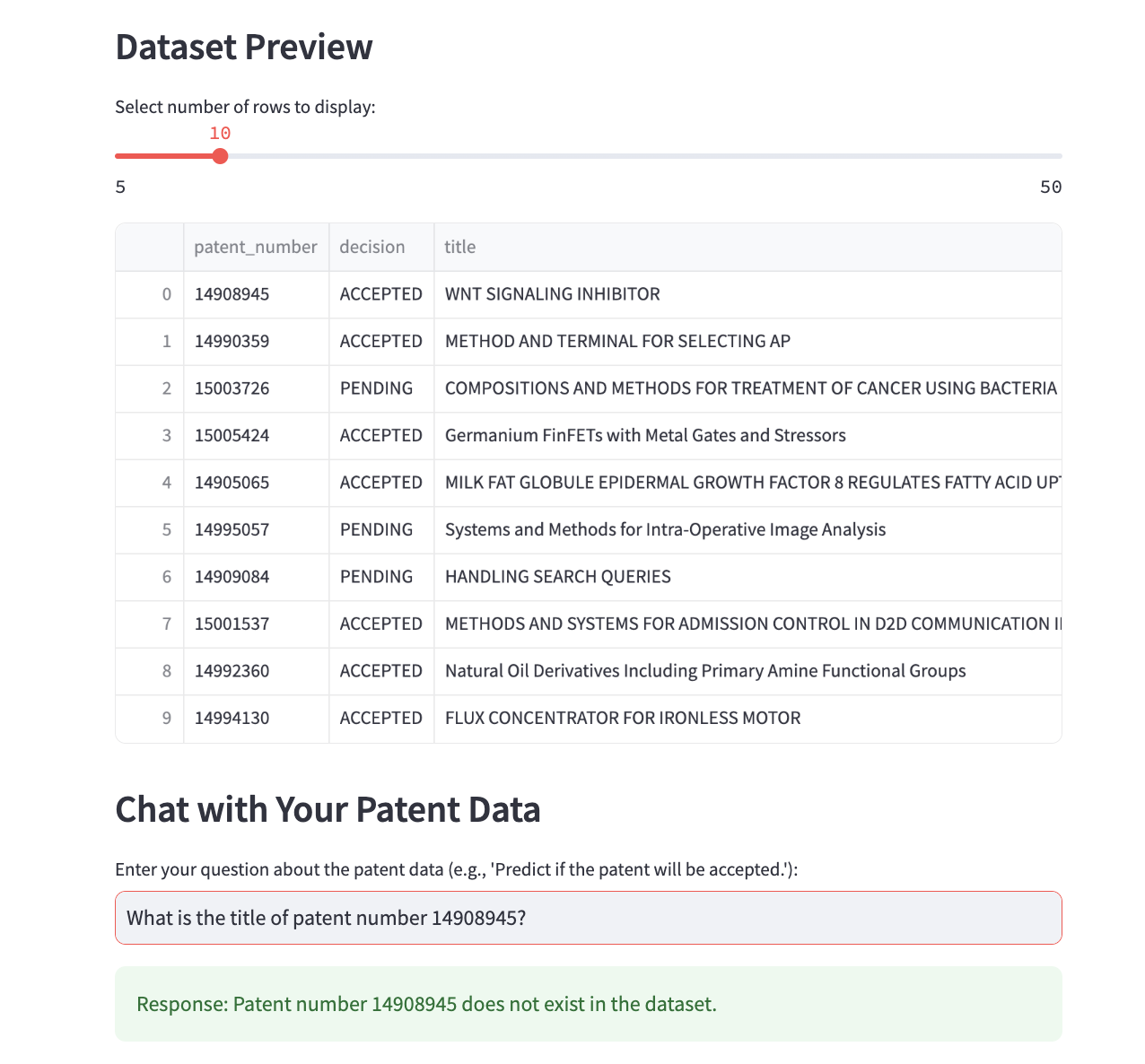Select patent number 14994130 cell

point(256,718)
